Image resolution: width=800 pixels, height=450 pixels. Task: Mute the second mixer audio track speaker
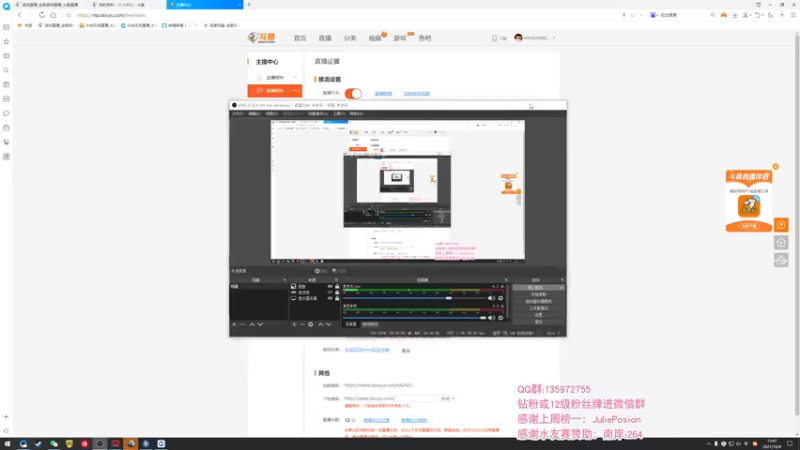[491, 318]
